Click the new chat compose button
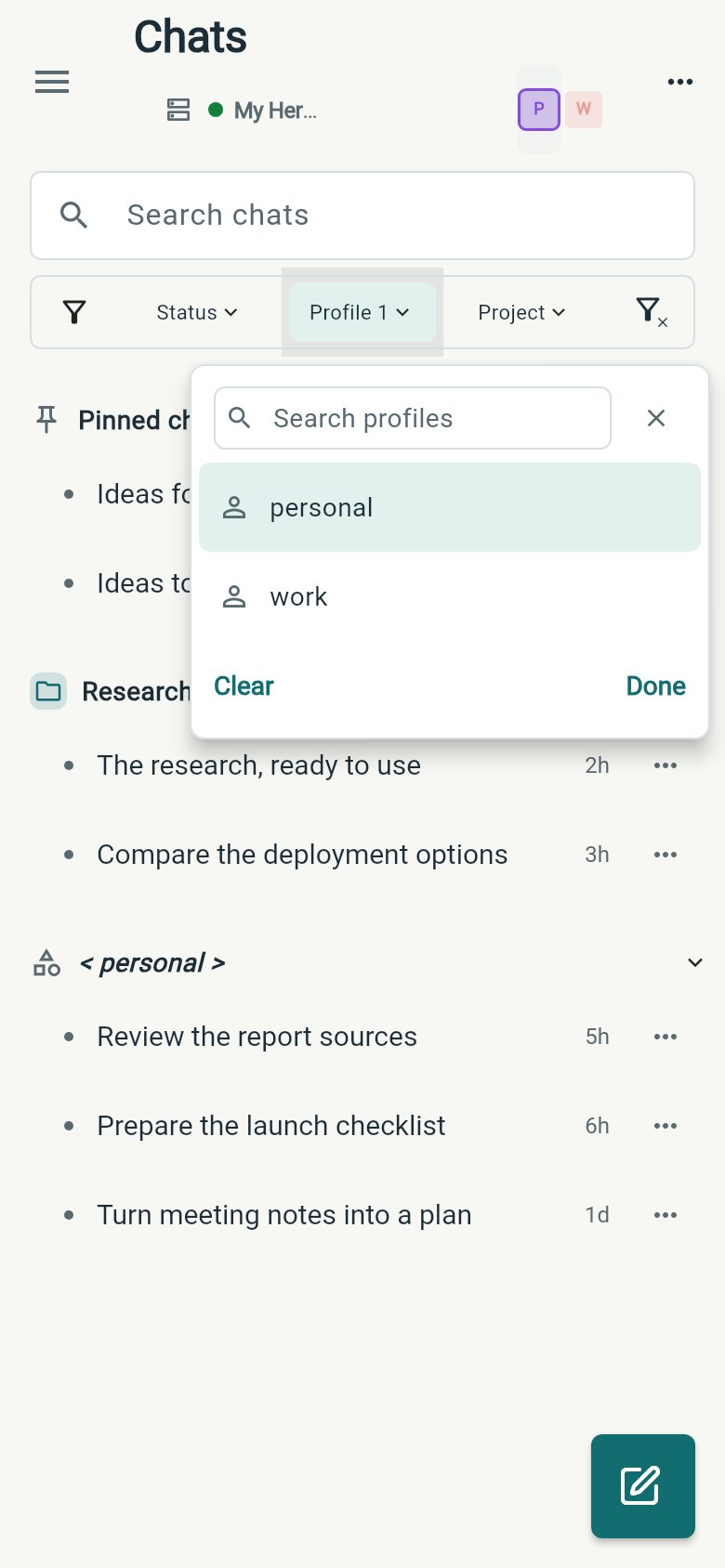725x1568 pixels. (x=643, y=1486)
